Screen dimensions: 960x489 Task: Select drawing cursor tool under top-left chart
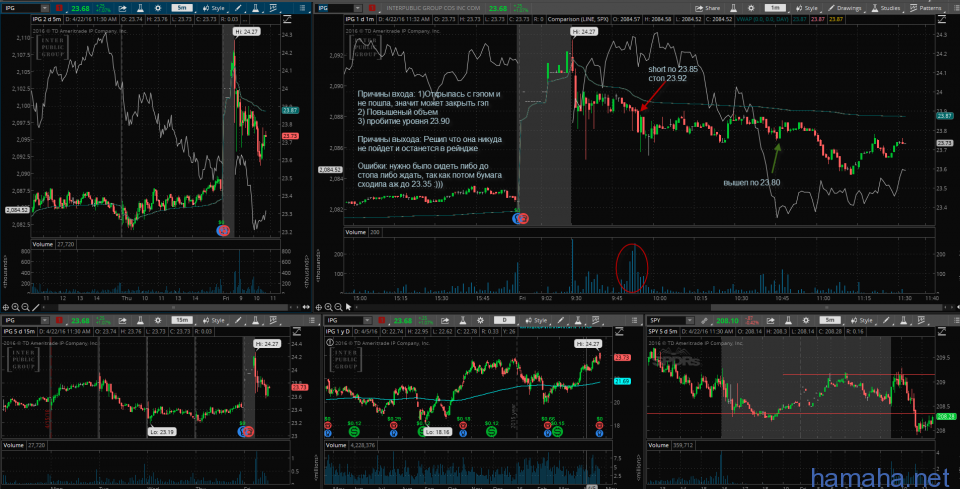click(x=35, y=307)
